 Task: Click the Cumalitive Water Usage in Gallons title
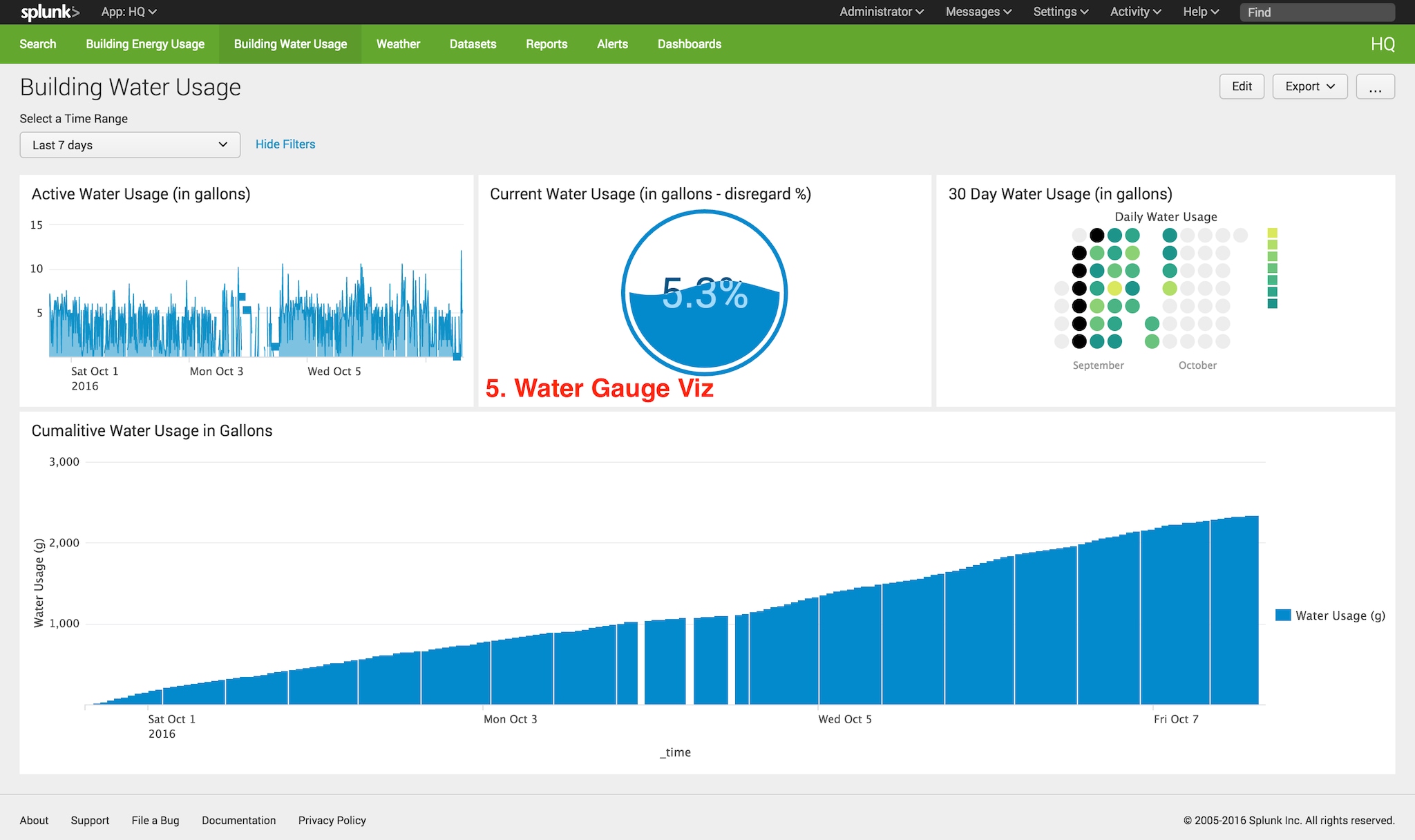click(152, 431)
